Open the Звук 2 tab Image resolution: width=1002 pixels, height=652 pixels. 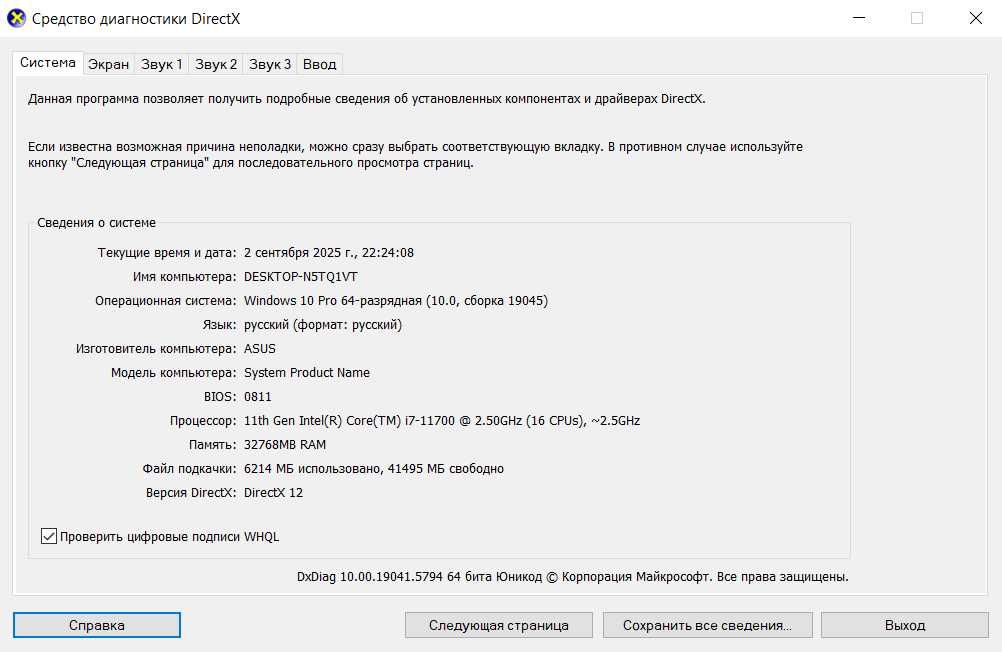pos(216,64)
